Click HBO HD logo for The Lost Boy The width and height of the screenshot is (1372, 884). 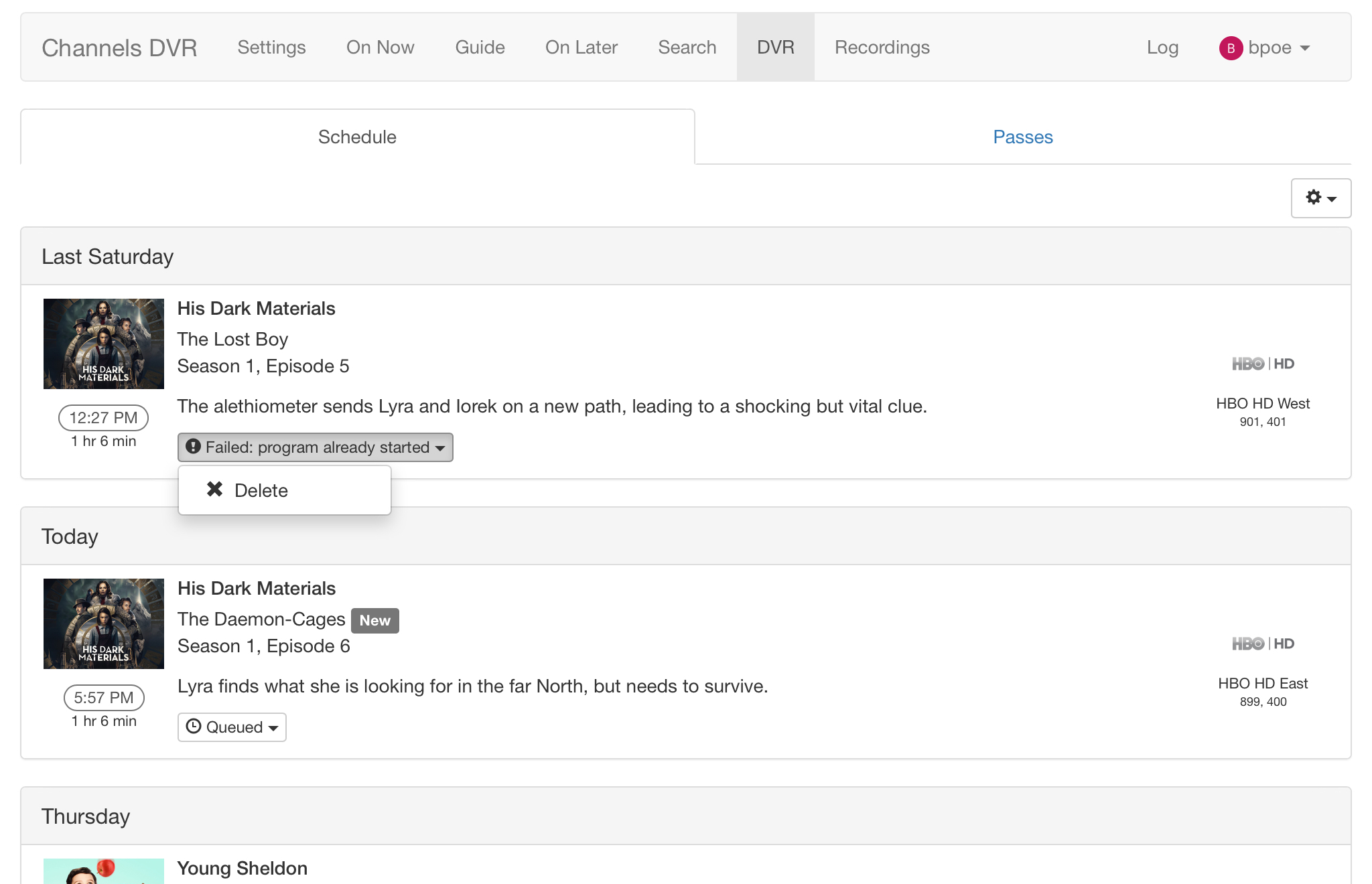1263,364
